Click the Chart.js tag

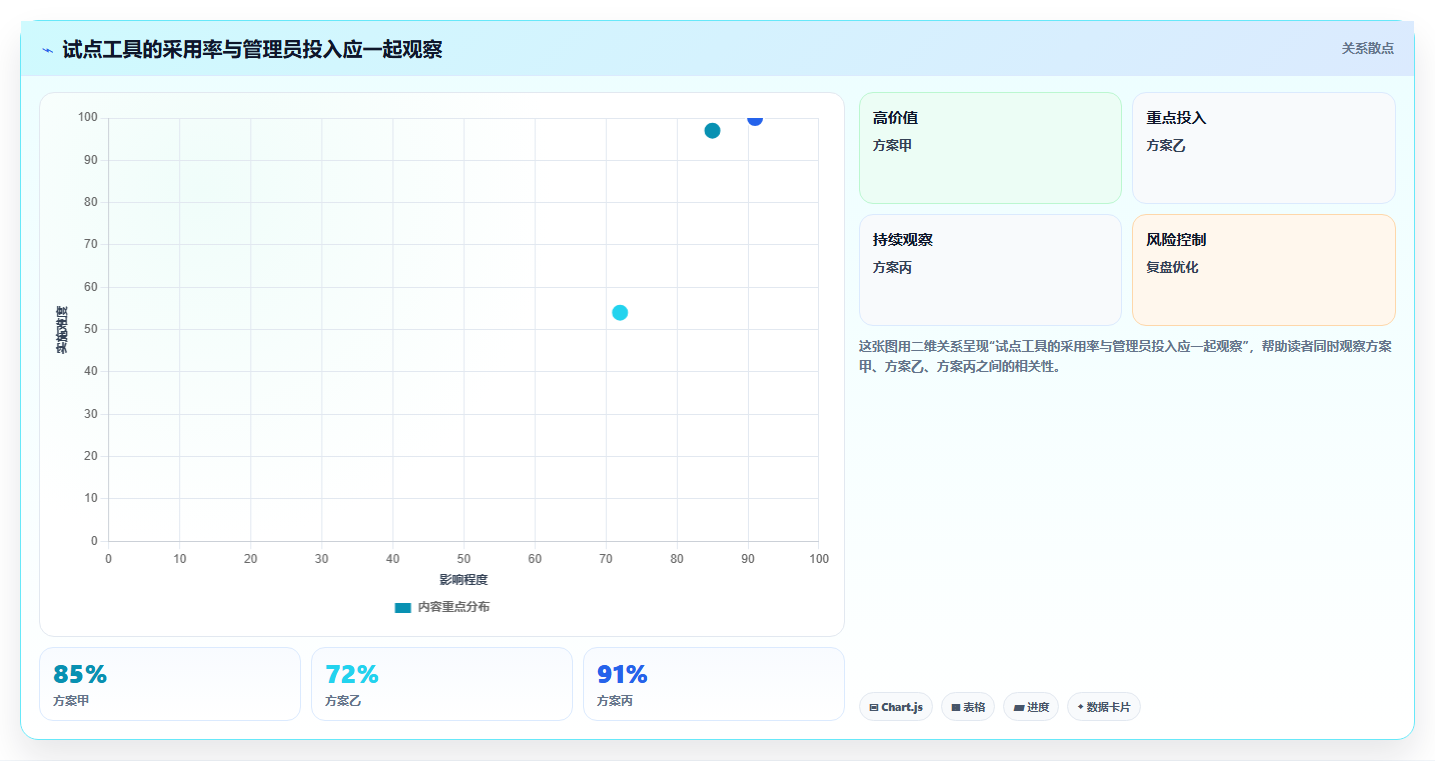896,707
